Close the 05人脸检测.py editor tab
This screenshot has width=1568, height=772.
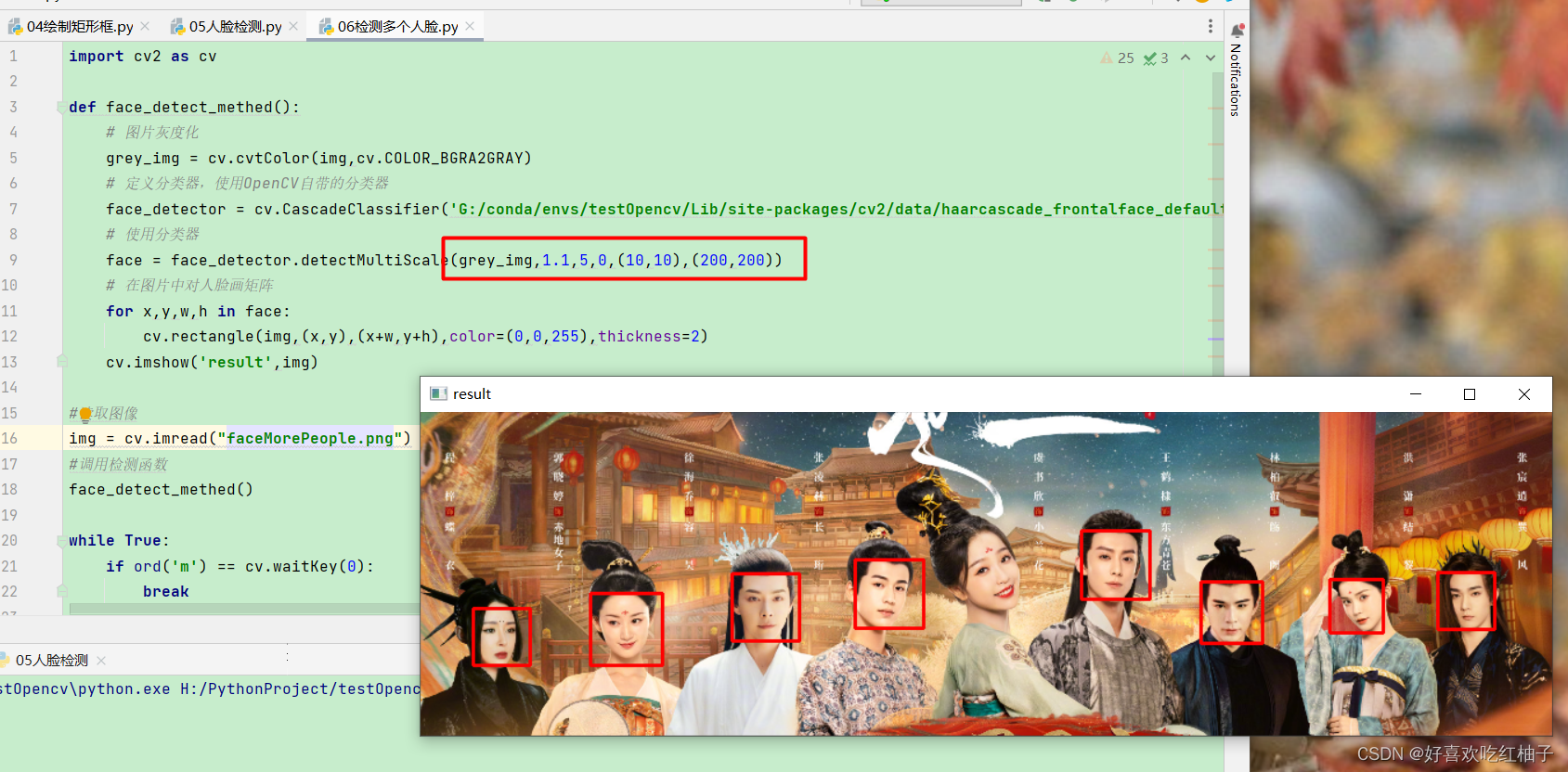293,26
